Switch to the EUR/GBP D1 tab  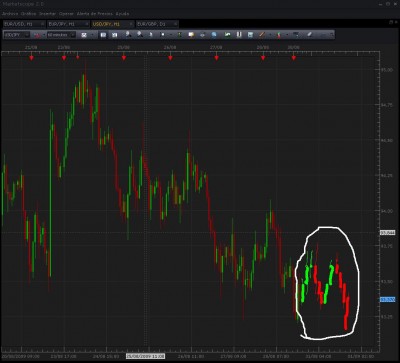click(157, 24)
